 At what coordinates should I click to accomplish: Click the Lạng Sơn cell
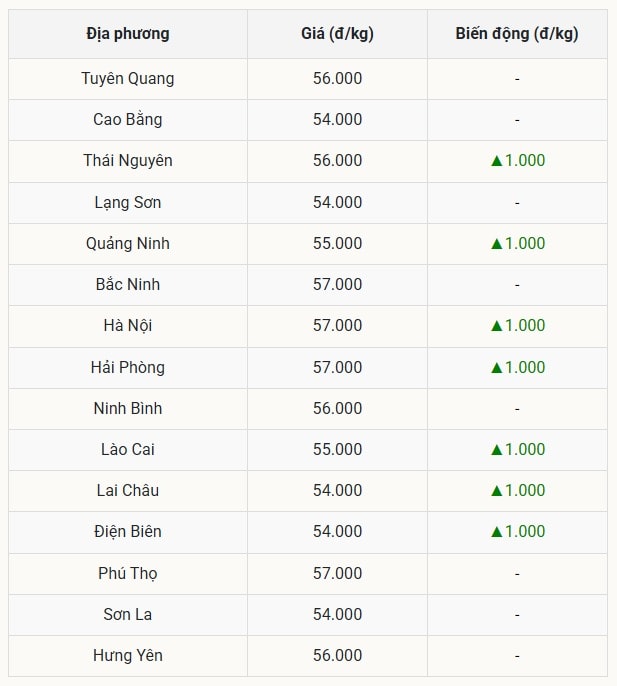[x=128, y=203]
